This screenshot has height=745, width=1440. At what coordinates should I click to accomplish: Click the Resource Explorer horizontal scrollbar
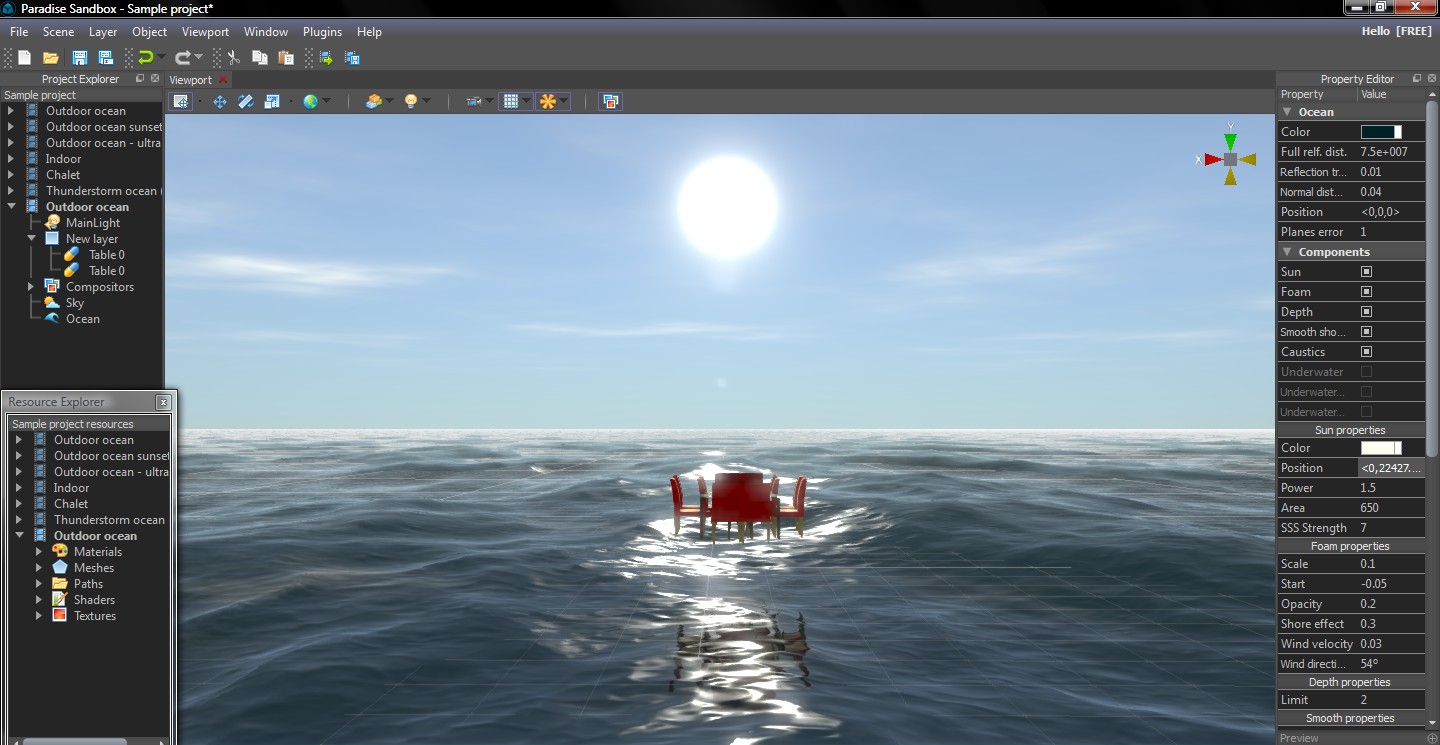pos(76,741)
